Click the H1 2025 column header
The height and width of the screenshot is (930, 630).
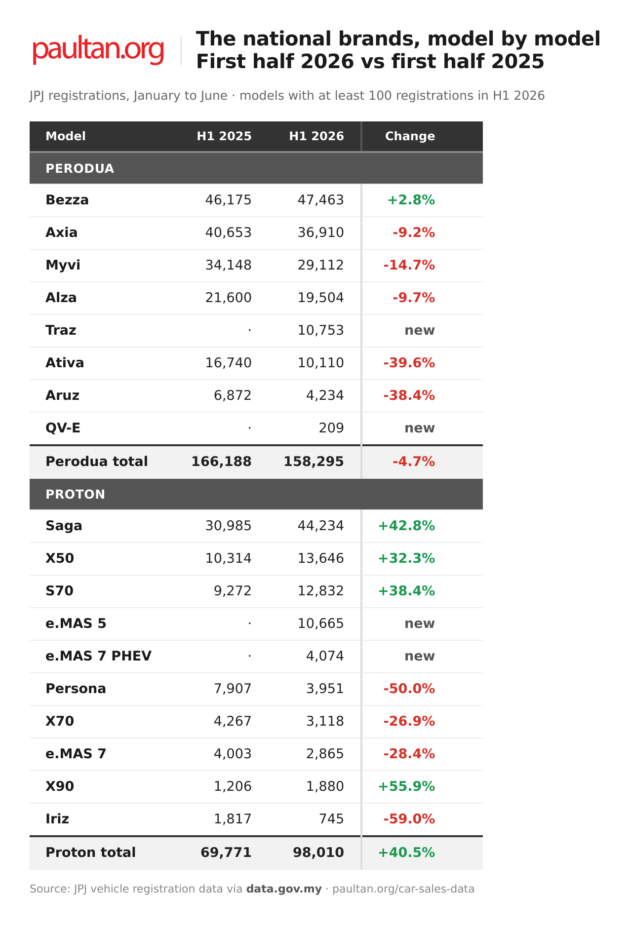pos(224,136)
